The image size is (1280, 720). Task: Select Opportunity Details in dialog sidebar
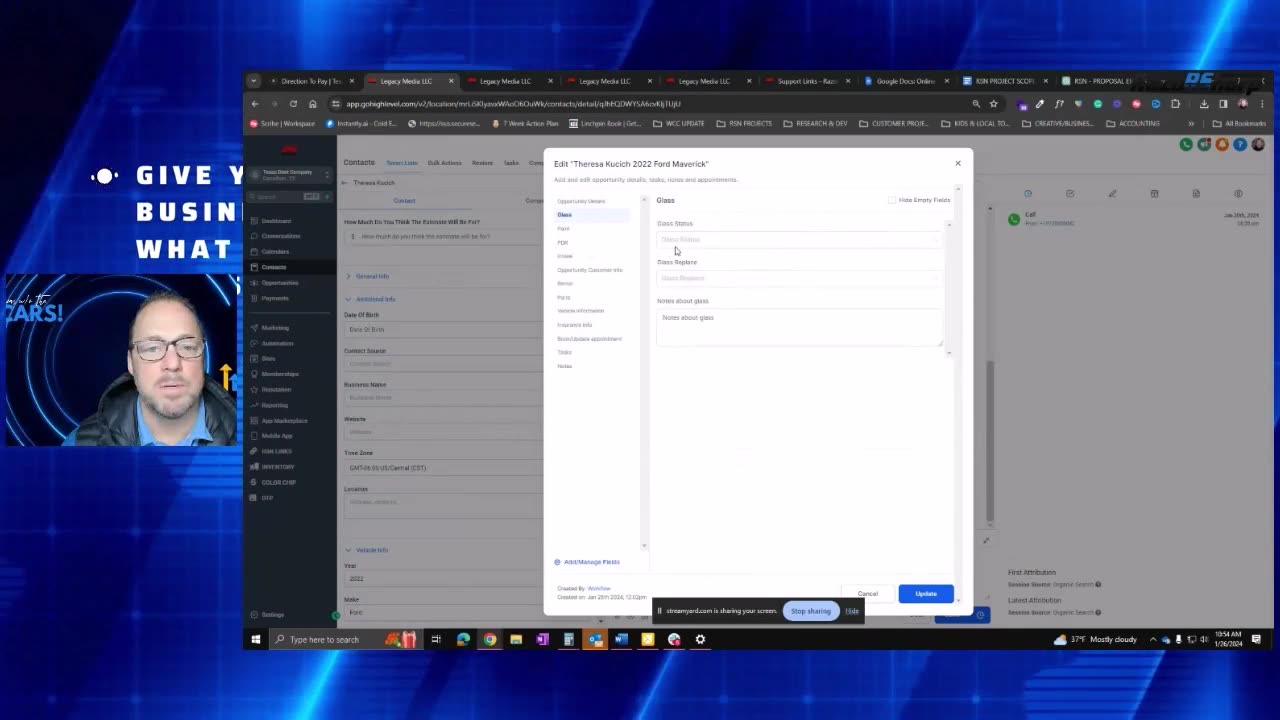[x=581, y=201]
